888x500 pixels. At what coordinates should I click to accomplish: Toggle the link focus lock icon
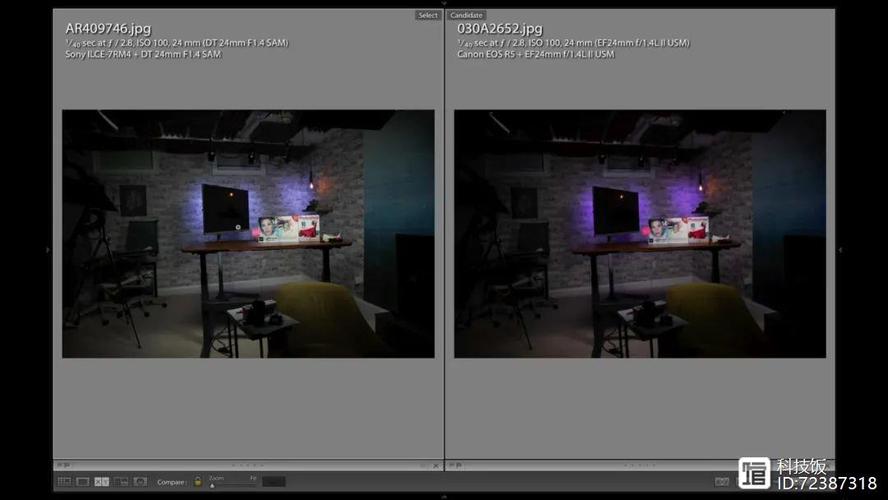pos(198,482)
